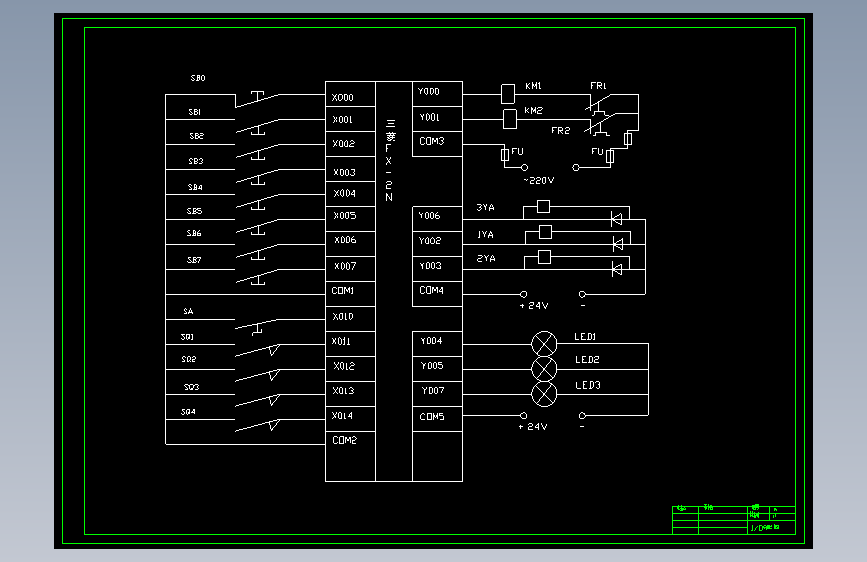Click the SB4 button label
Image resolution: width=867 pixels, height=562 pixels.
point(195,188)
